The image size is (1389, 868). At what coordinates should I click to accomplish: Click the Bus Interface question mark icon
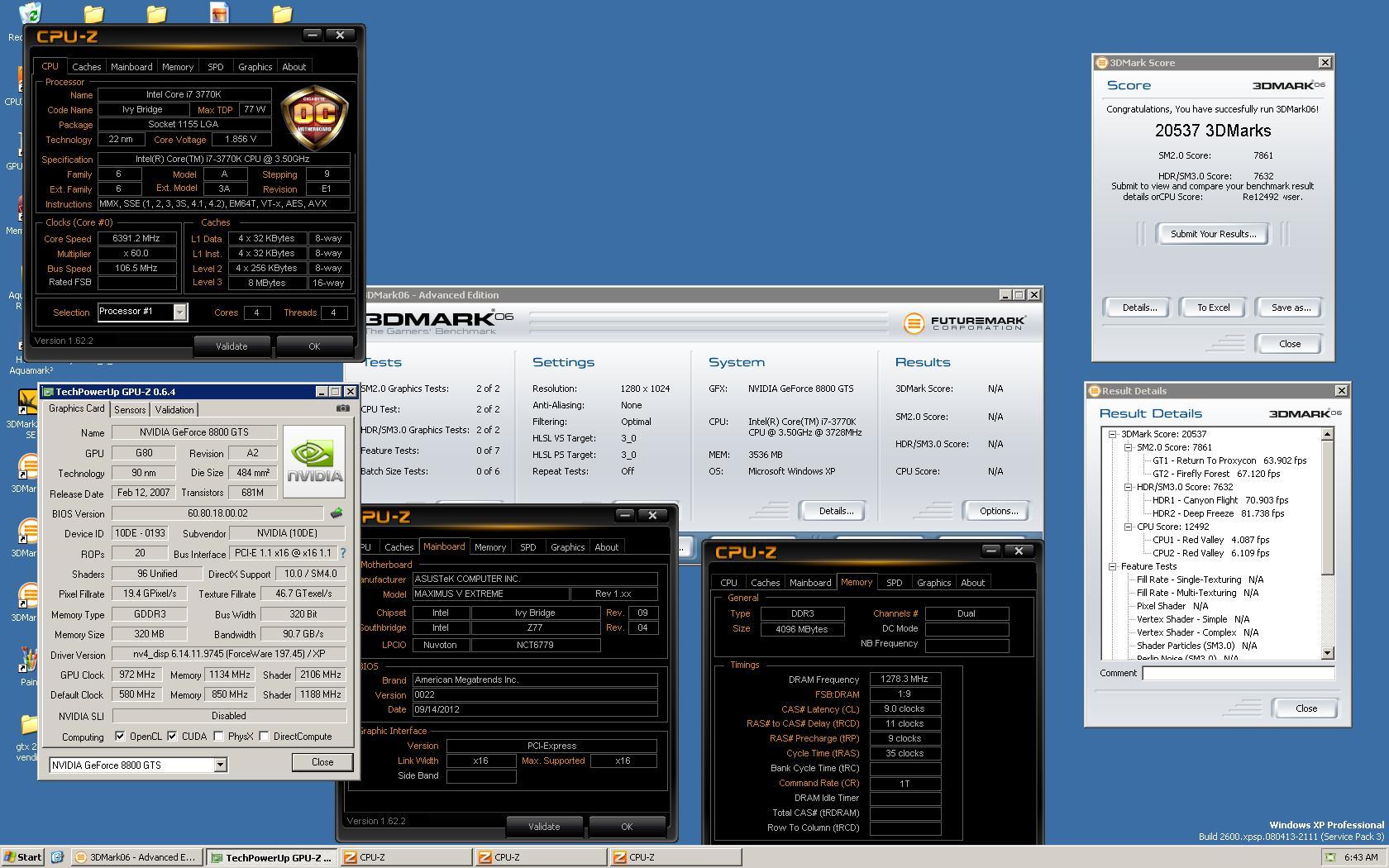point(342,553)
